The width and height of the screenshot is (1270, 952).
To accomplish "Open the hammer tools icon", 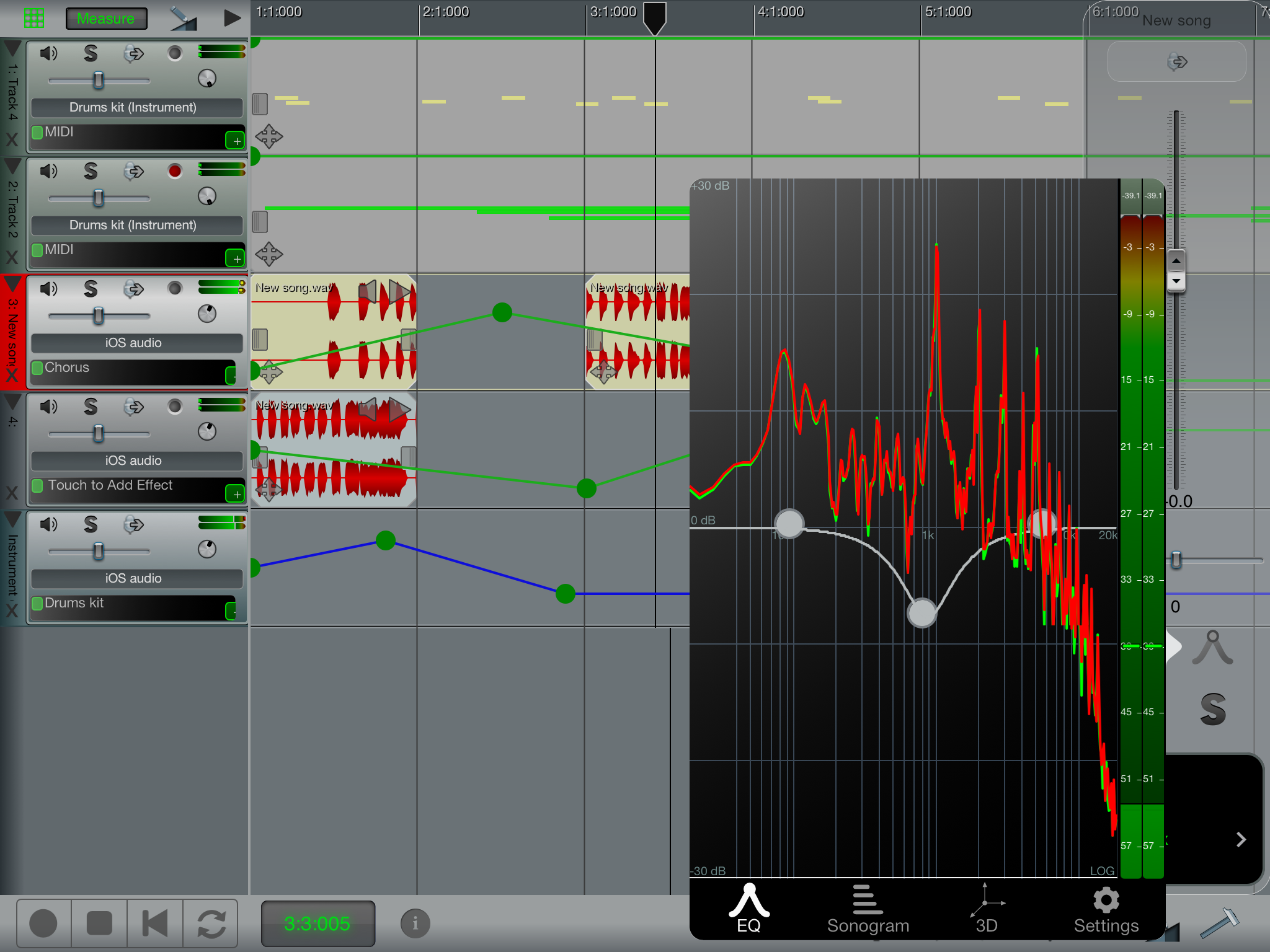I will coord(1220,922).
